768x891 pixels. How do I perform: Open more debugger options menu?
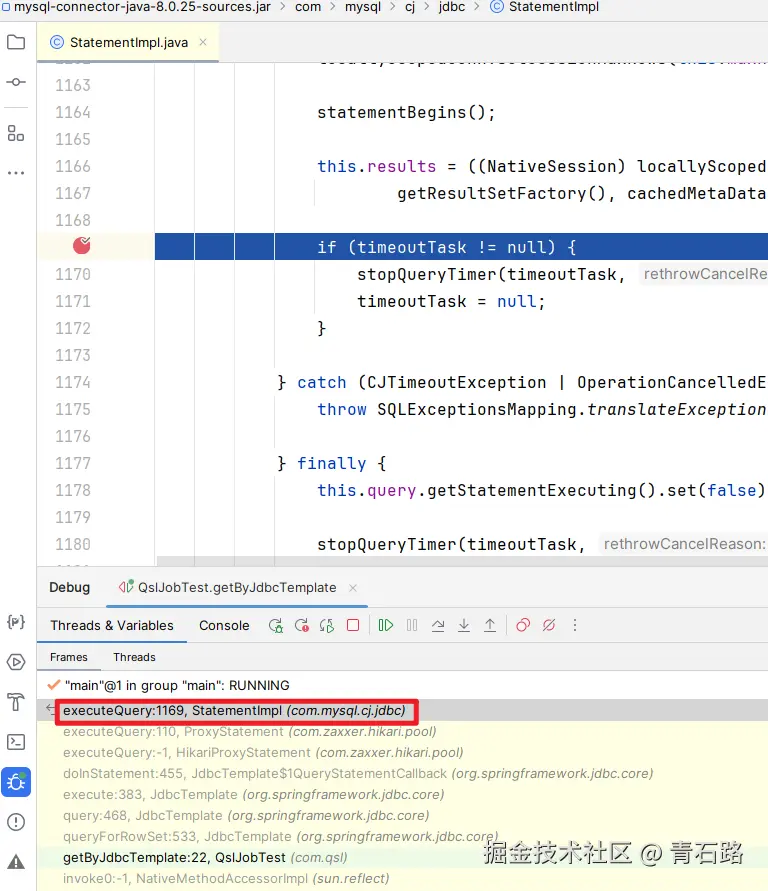pos(575,625)
